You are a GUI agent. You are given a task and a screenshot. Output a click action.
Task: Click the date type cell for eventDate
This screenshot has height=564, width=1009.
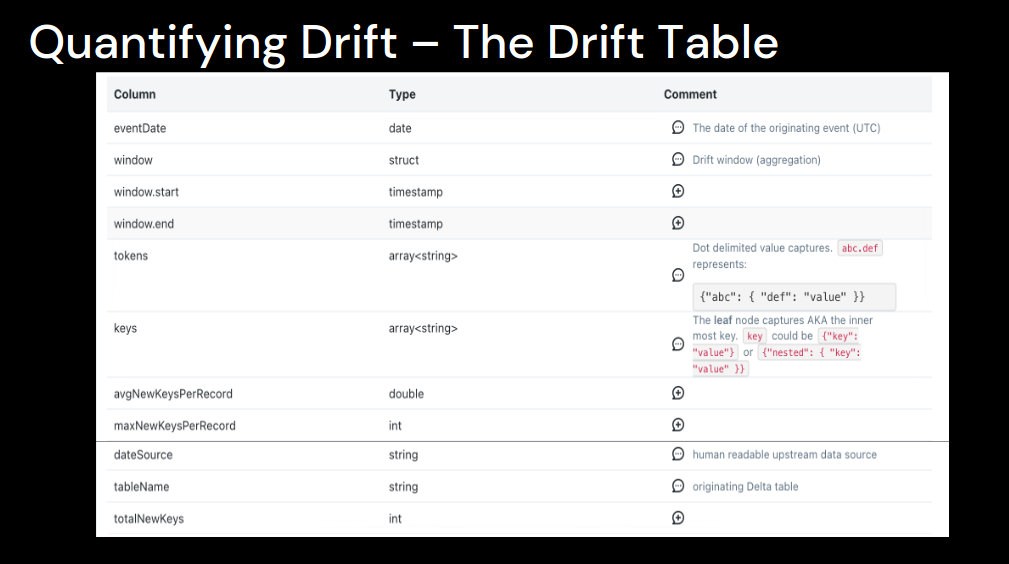400,128
